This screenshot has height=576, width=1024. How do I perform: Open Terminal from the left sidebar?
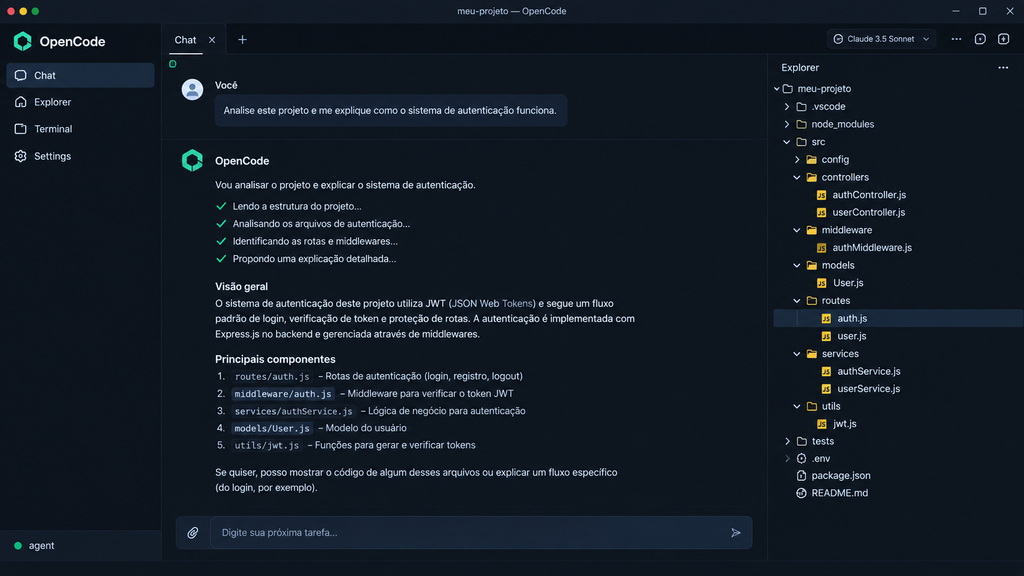click(80, 129)
